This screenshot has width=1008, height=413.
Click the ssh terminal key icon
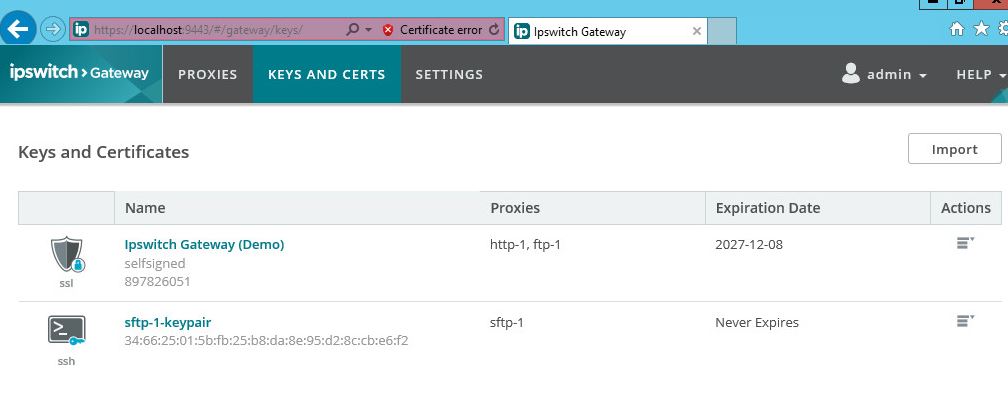click(x=66, y=331)
